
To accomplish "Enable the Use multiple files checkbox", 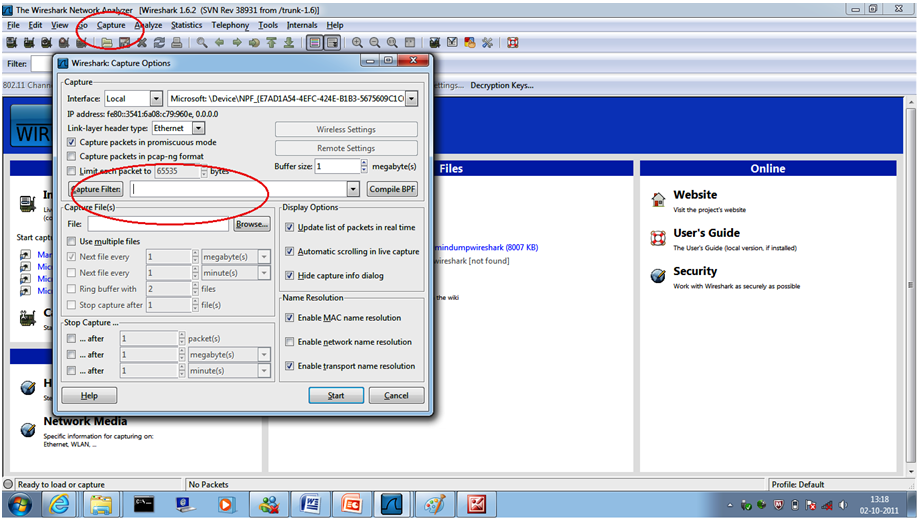I will [x=71, y=241].
